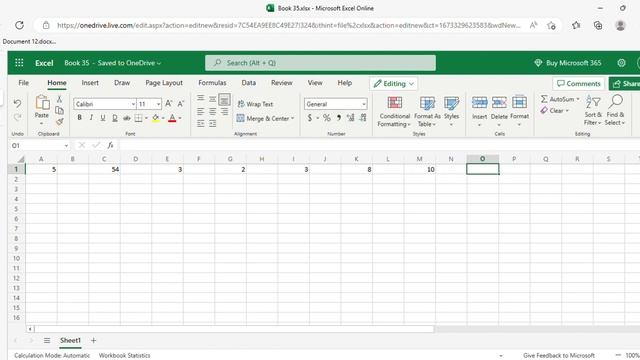Image resolution: width=640 pixels, height=360 pixels.
Task: Toggle Strikethrough formatting
Action: (127, 118)
